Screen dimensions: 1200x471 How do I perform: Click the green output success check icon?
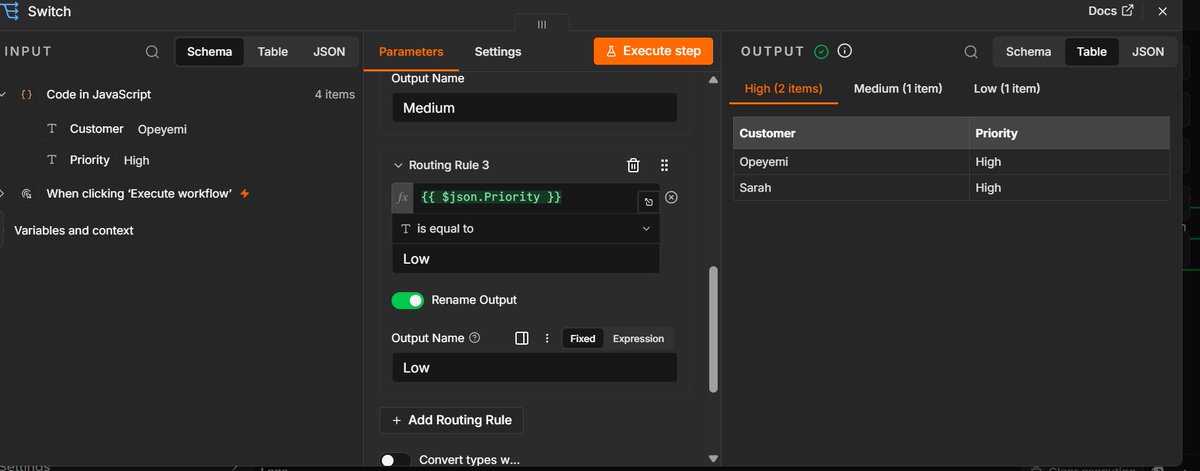(x=821, y=51)
